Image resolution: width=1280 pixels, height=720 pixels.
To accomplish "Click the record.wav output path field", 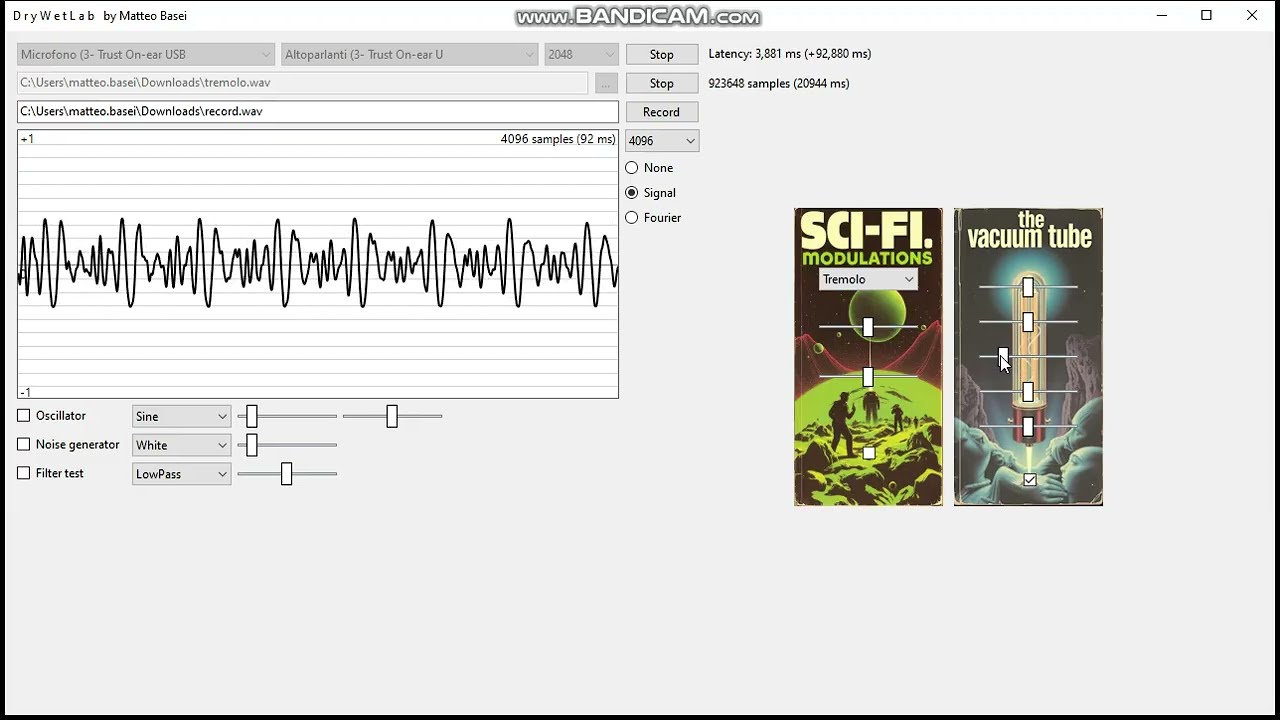I will pyautogui.click(x=318, y=112).
